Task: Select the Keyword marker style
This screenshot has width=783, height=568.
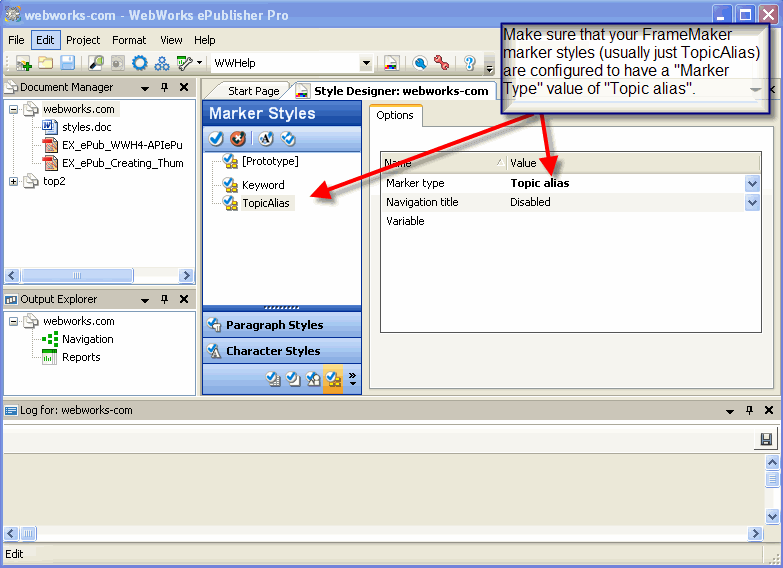Action: pyautogui.click(x=263, y=185)
